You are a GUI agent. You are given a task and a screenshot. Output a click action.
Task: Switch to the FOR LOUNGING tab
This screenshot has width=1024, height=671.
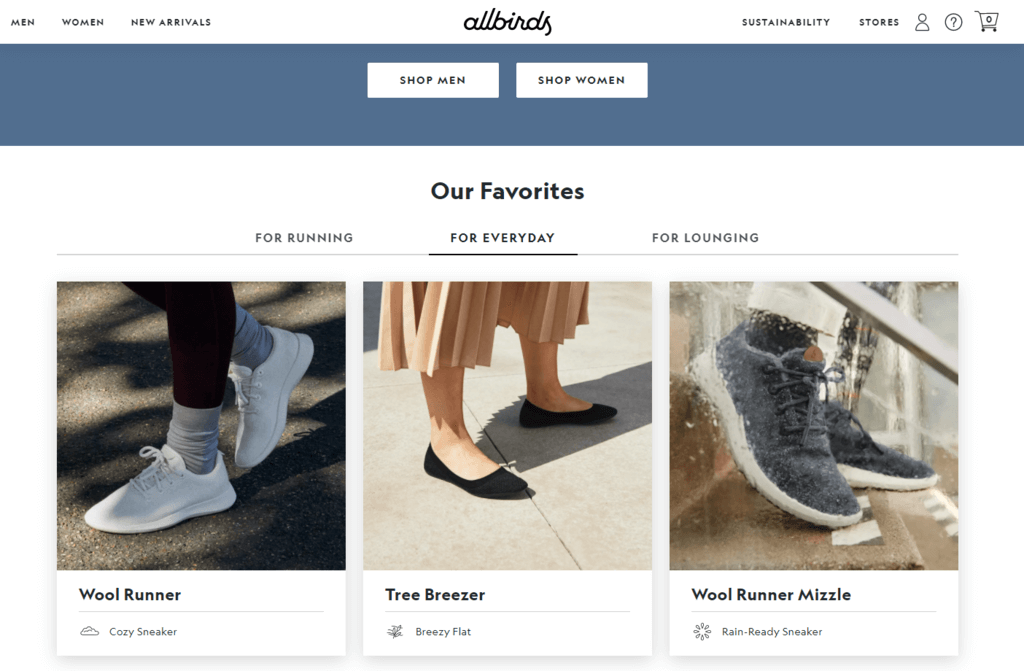705,237
